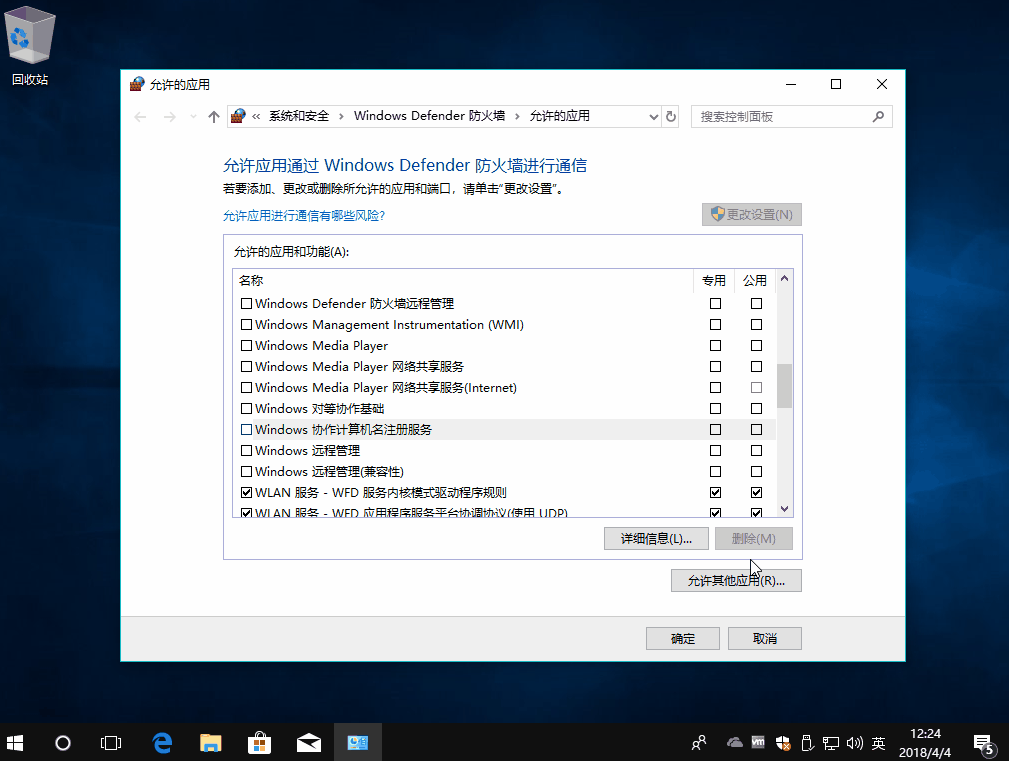
Task: Click 更改设置(N) button
Action: click(752, 214)
